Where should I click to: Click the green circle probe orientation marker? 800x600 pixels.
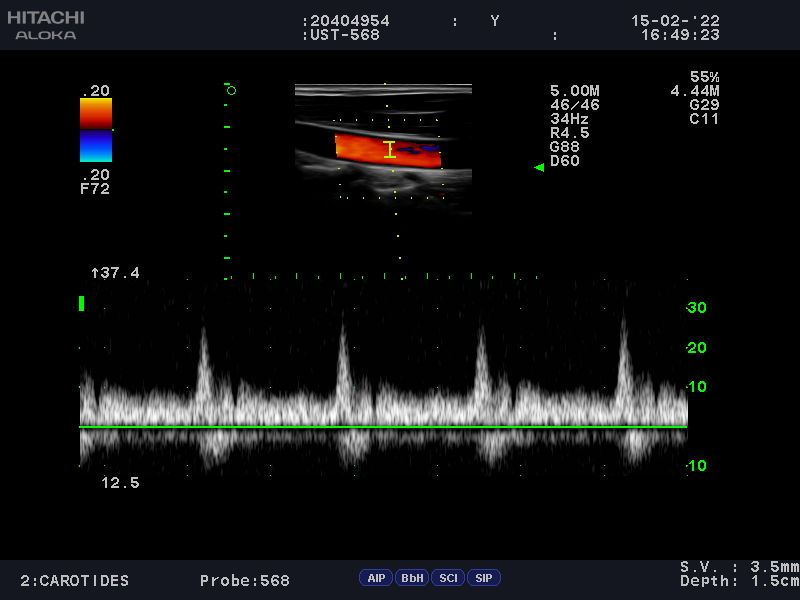(231, 91)
